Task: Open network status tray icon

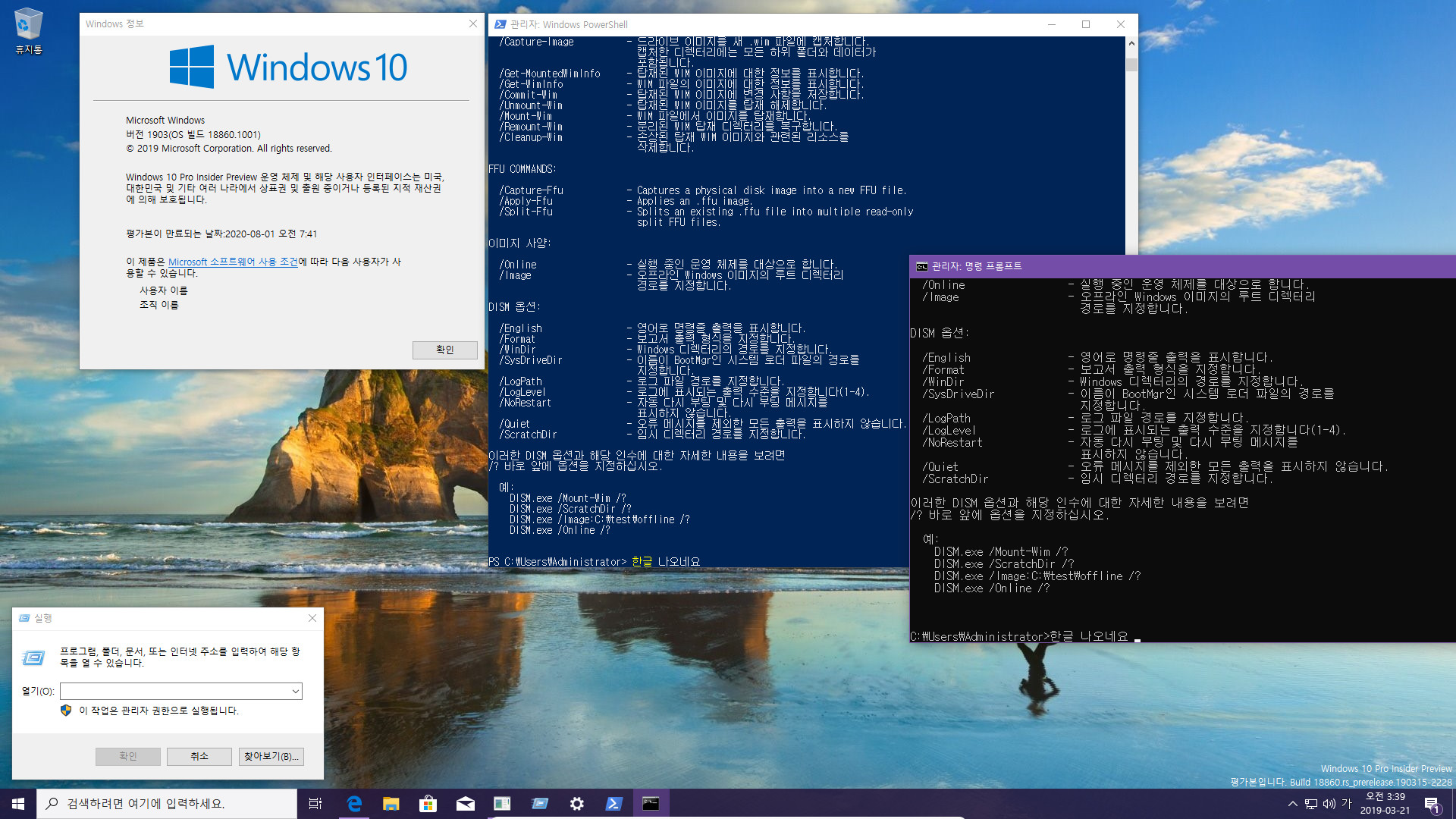Action: (1311, 804)
